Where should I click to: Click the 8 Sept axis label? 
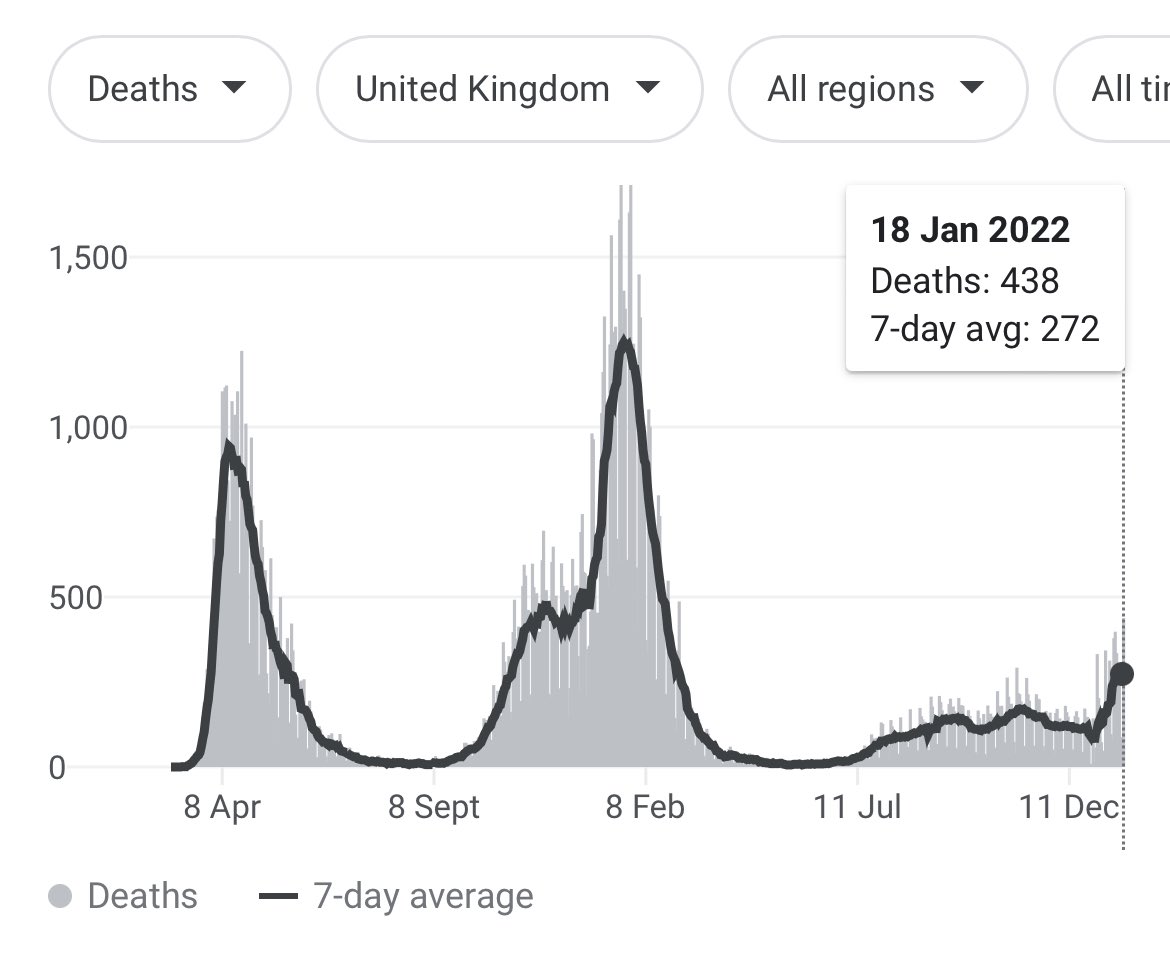tap(434, 807)
